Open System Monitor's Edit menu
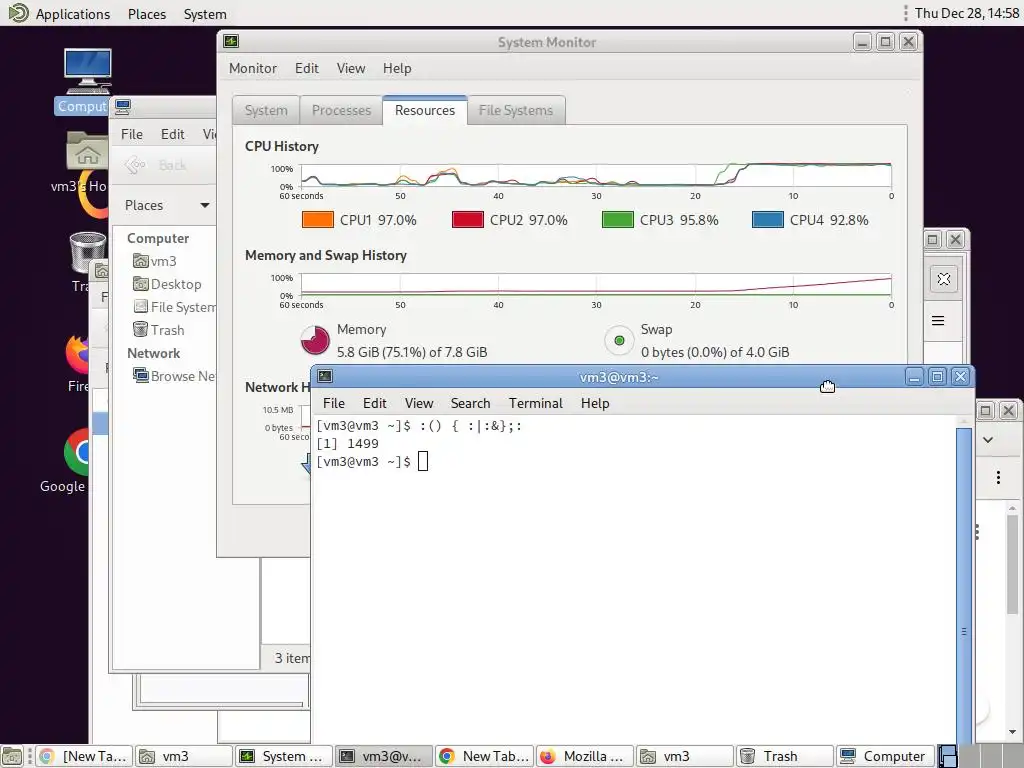Screen dimensions: 1024x768 click(x=306, y=68)
